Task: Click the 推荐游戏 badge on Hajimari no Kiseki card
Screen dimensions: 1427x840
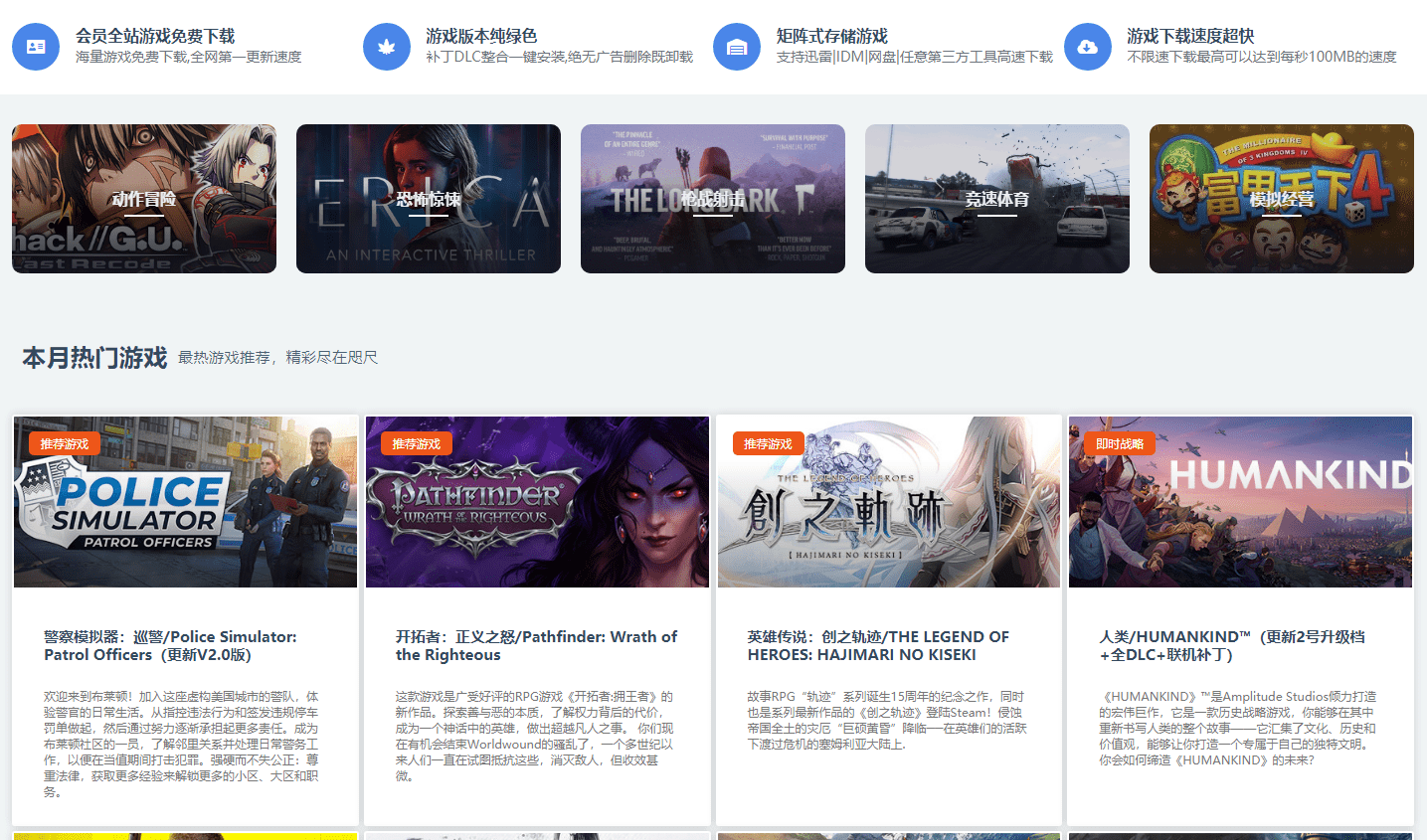Action: click(768, 443)
